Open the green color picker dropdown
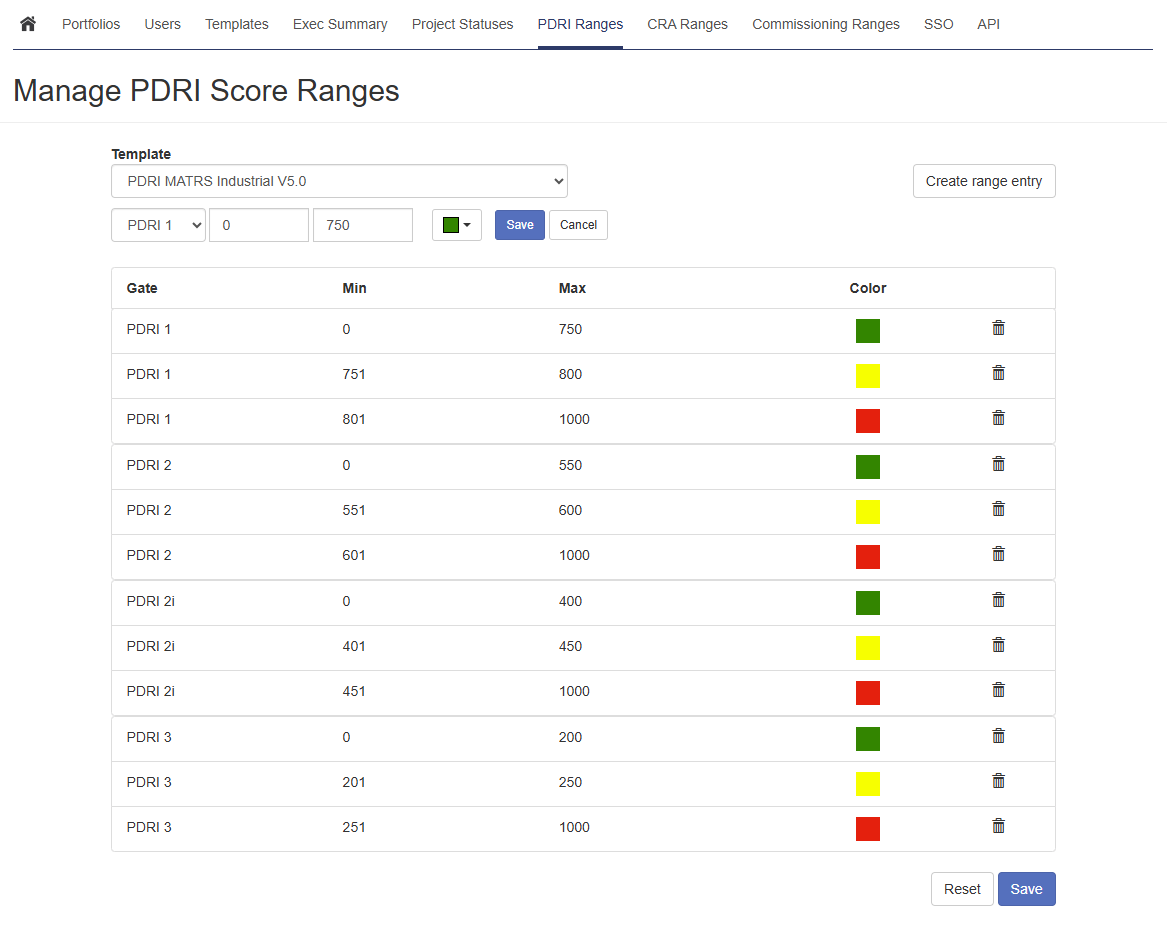The height and width of the screenshot is (931, 1167). coord(457,225)
